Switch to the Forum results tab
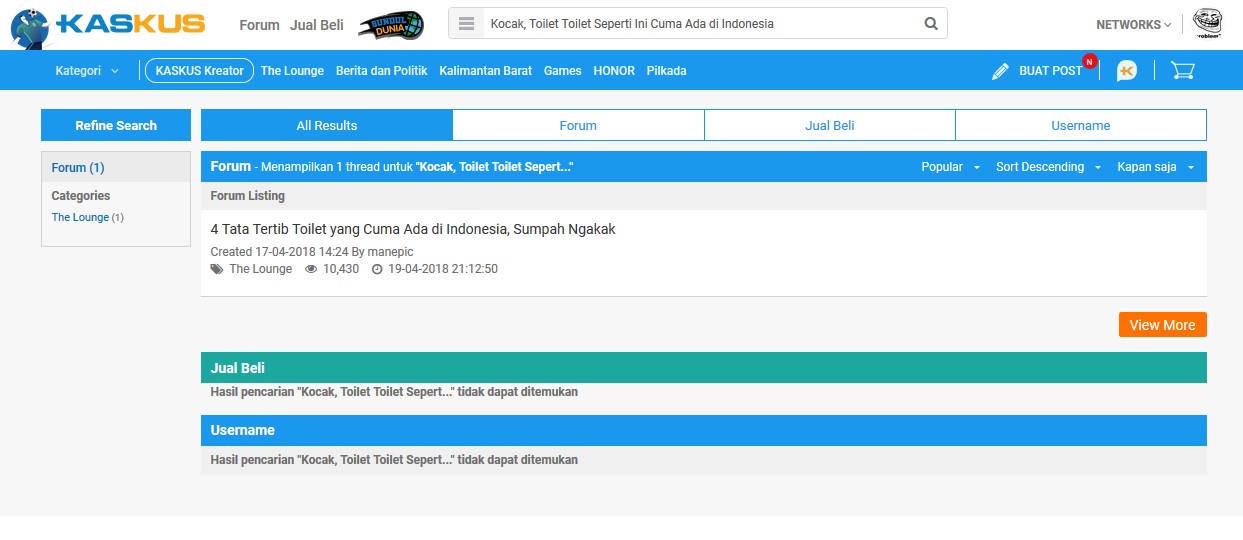The height and width of the screenshot is (540, 1243). pyautogui.click(x=578, y=125)
